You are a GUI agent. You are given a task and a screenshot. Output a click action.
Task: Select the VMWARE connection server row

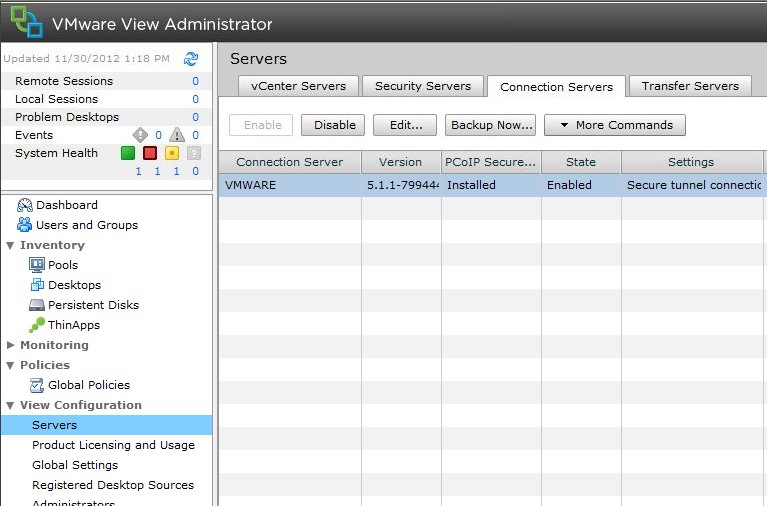(493, 185)
